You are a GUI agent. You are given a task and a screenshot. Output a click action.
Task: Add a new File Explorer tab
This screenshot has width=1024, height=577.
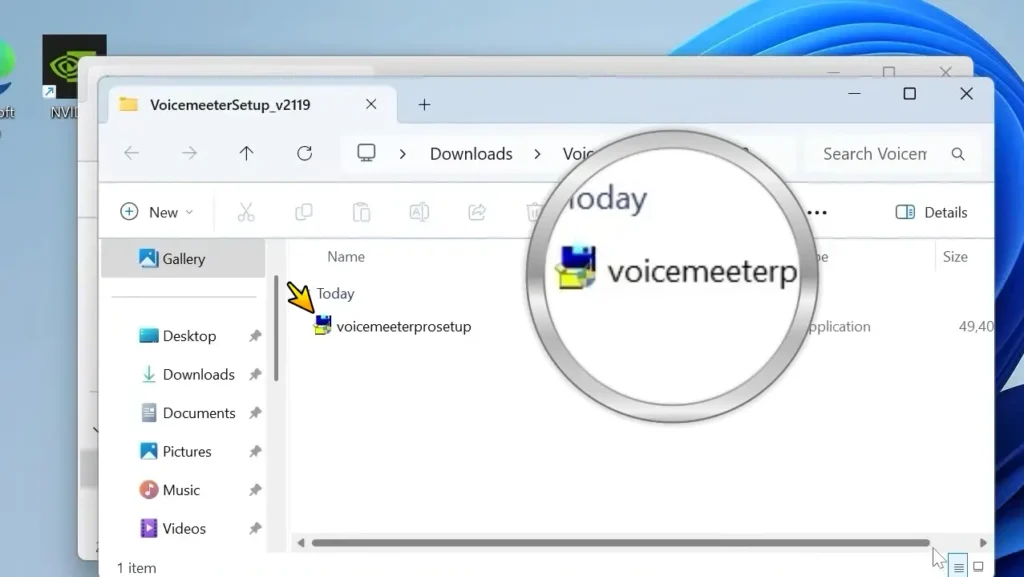(424, 104)
